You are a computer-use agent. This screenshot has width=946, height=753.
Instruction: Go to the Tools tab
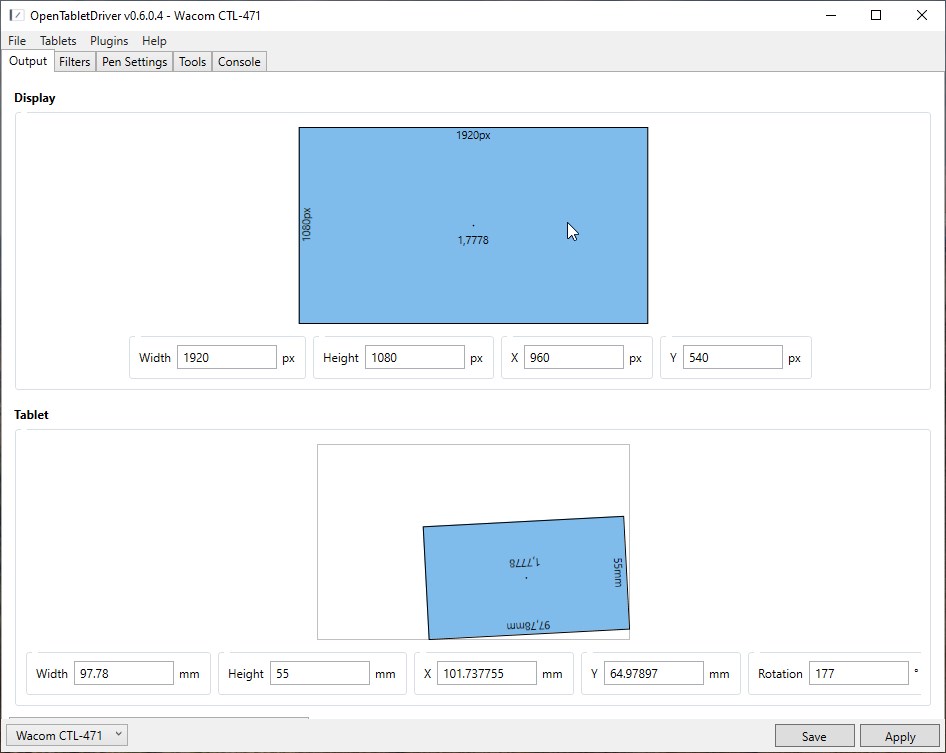click(192, 62)
